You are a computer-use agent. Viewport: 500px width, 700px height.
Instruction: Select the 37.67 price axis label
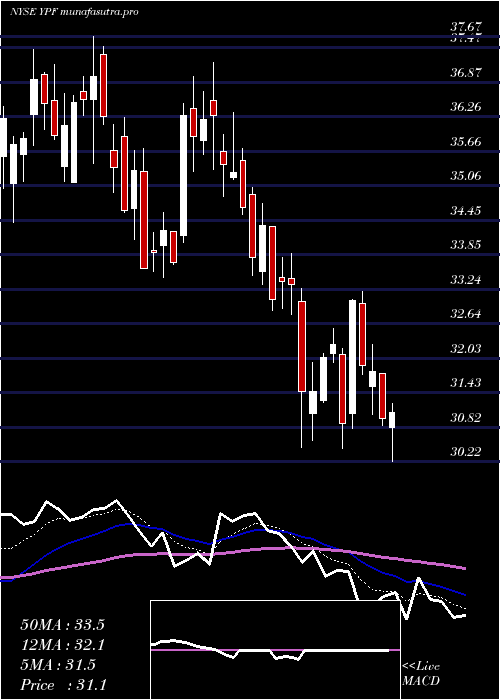[x=467, y=27]
